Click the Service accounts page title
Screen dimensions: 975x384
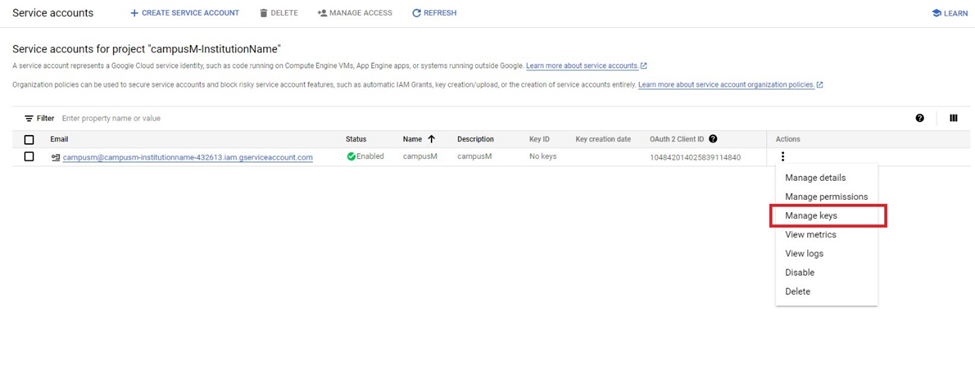tap(53, 13)
